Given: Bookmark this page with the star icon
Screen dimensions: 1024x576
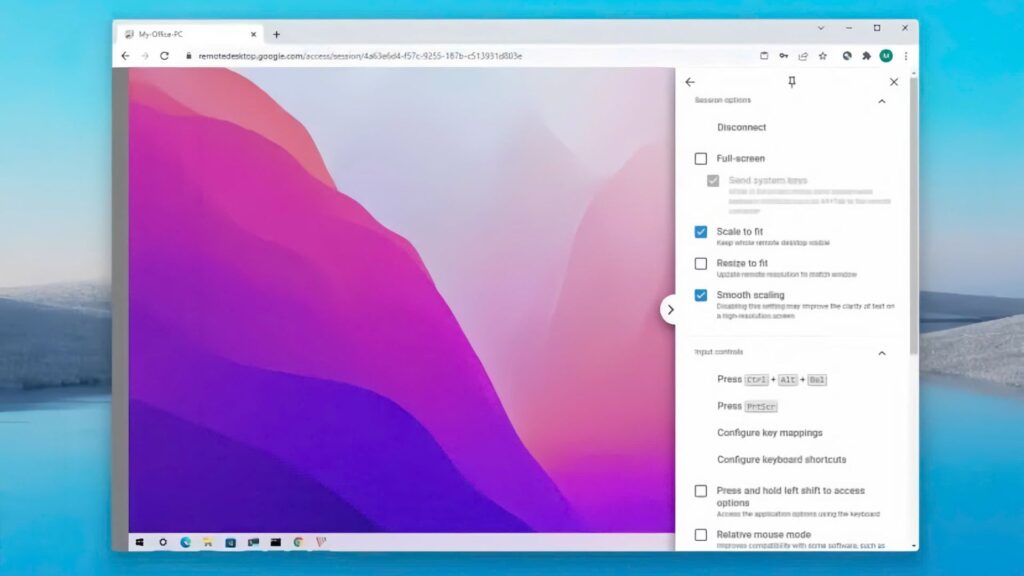Looking at the screenshot, I should [x=823, y=56].
